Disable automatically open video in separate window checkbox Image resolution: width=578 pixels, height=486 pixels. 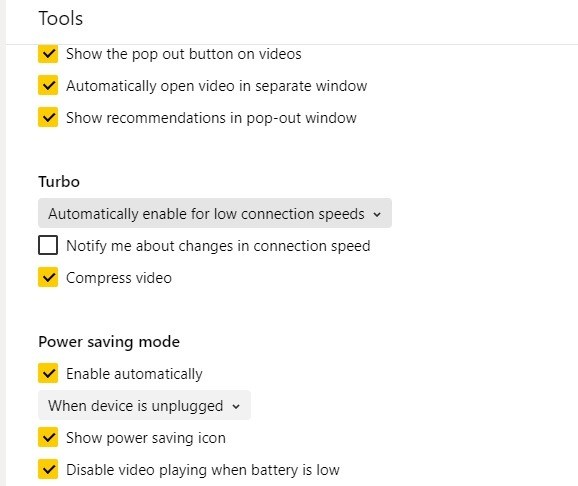pyautogui.click(x=48, y=86)
